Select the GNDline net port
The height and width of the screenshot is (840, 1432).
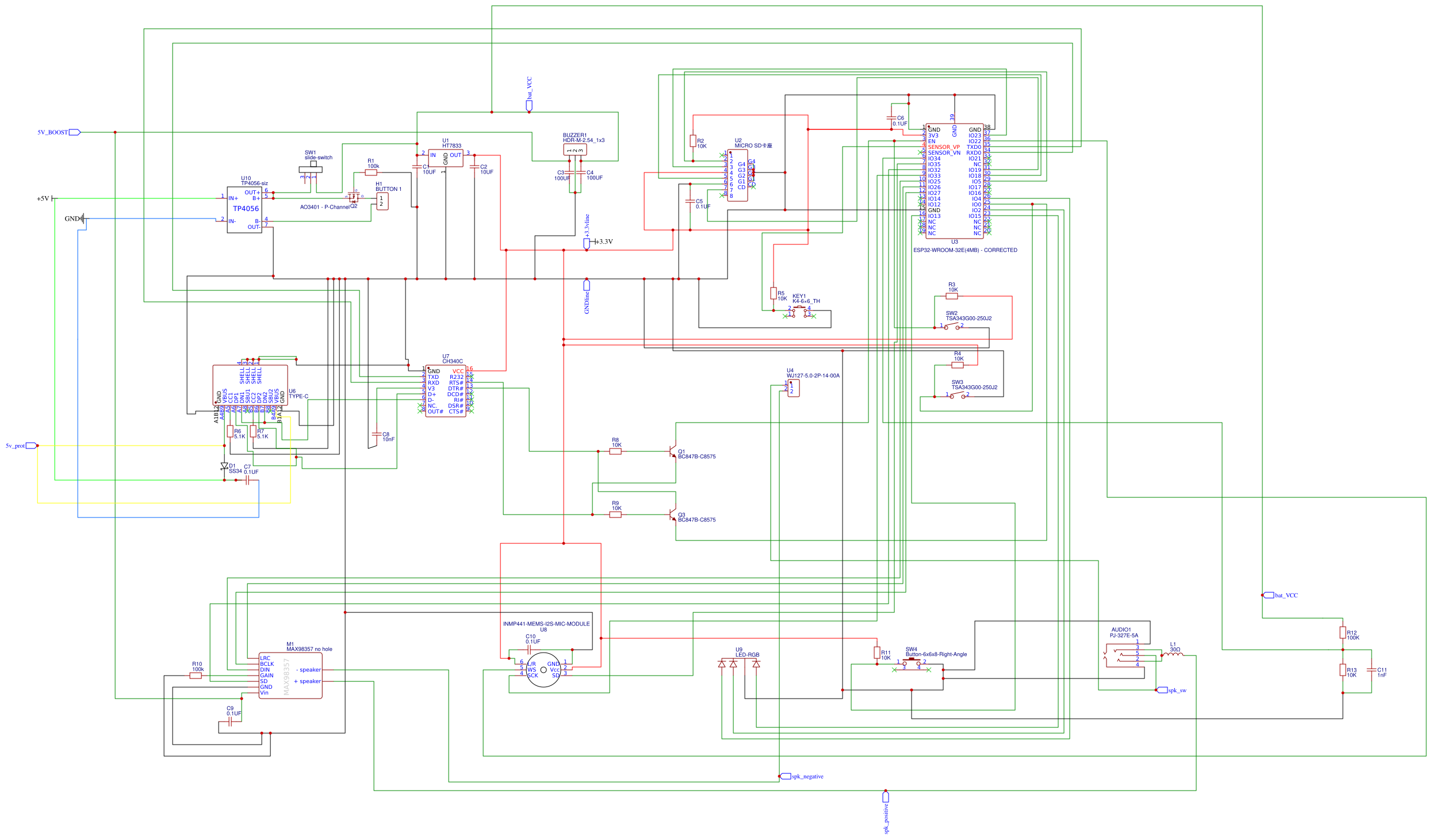pos(587,296)
